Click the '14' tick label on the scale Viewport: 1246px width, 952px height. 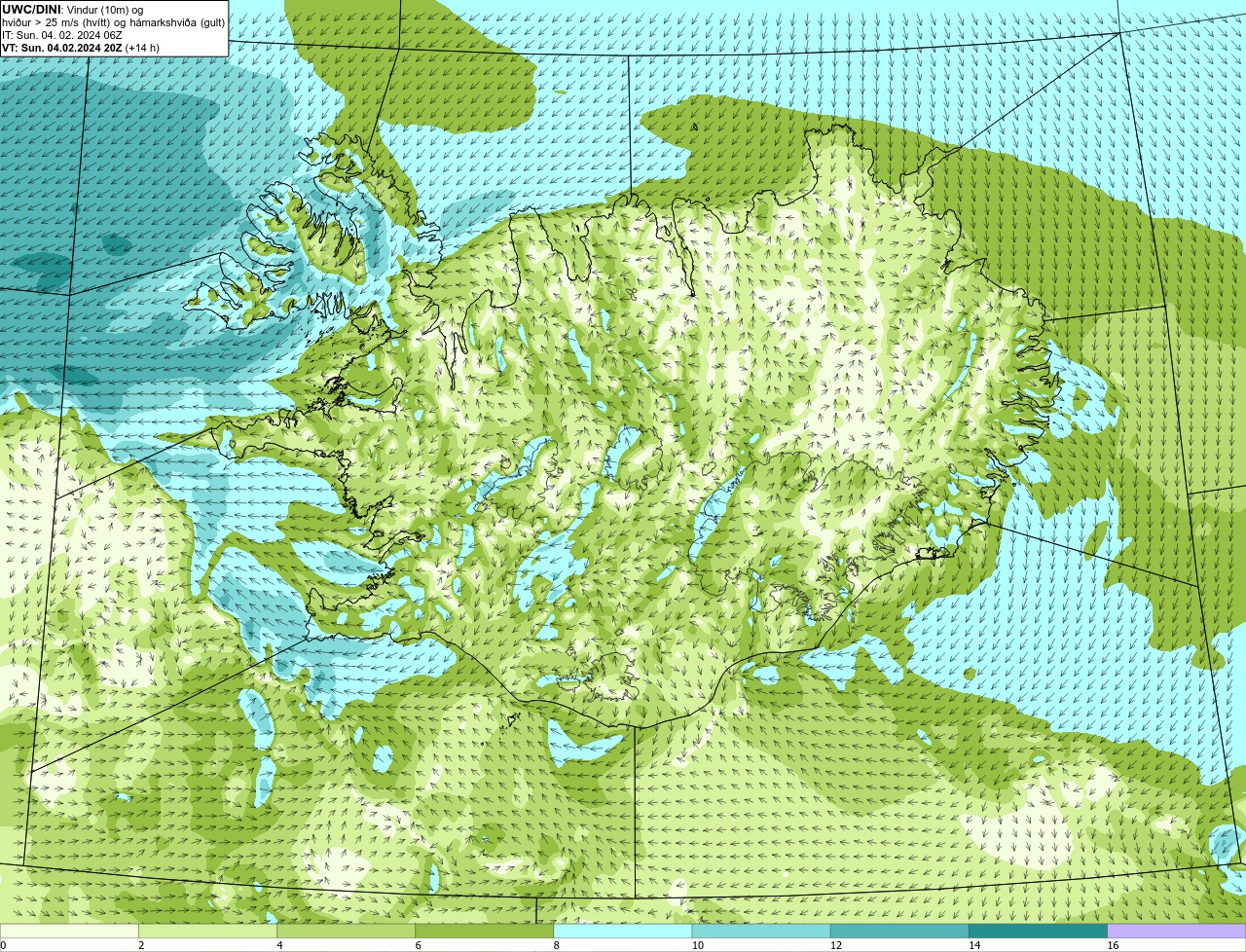tap(974, 945)
